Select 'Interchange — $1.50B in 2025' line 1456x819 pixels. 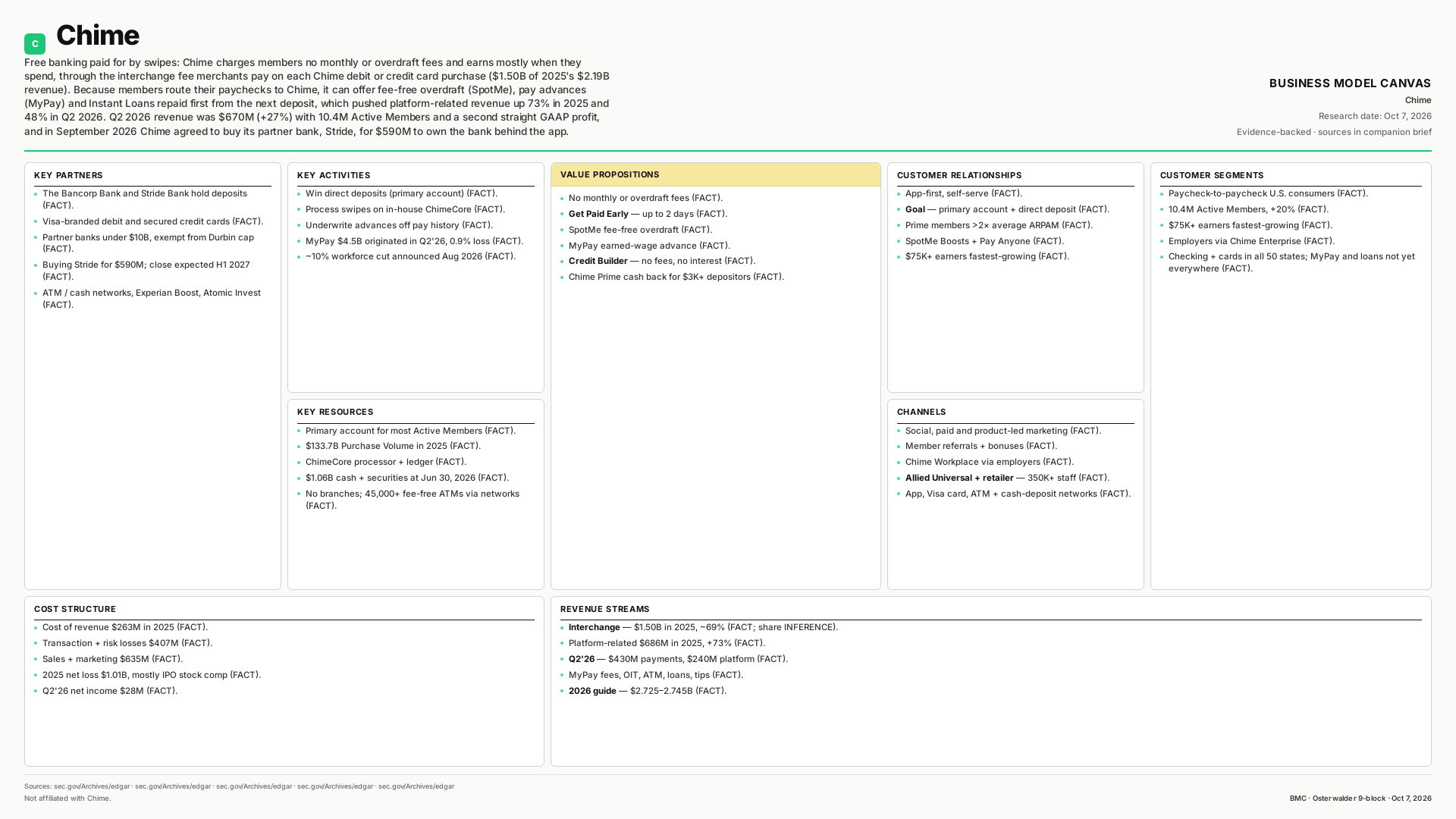click(703, 627)
